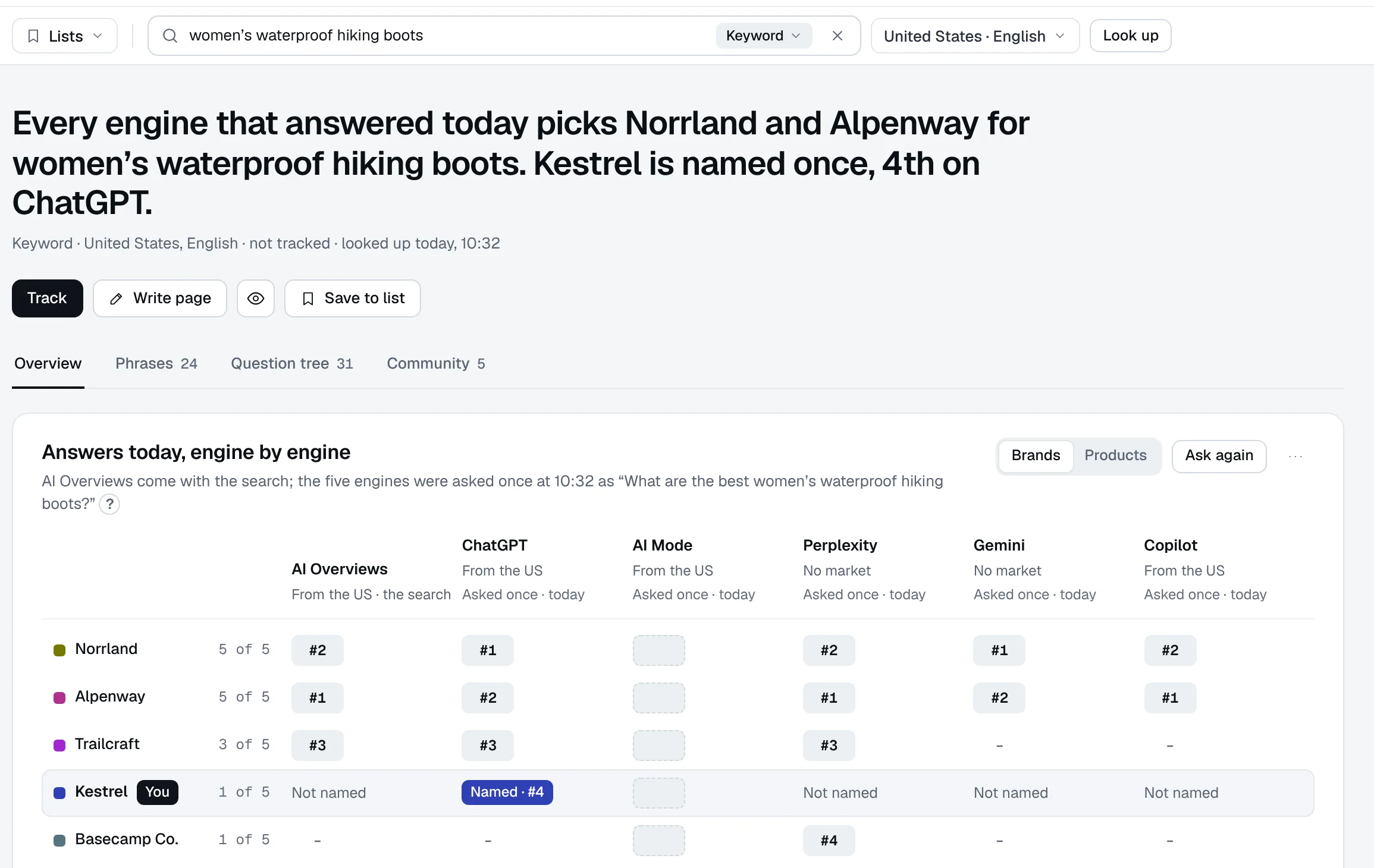Open the three-dot more options menu
The height and width of the screenshot is (868, 1374).
(x=1295, y=457)
